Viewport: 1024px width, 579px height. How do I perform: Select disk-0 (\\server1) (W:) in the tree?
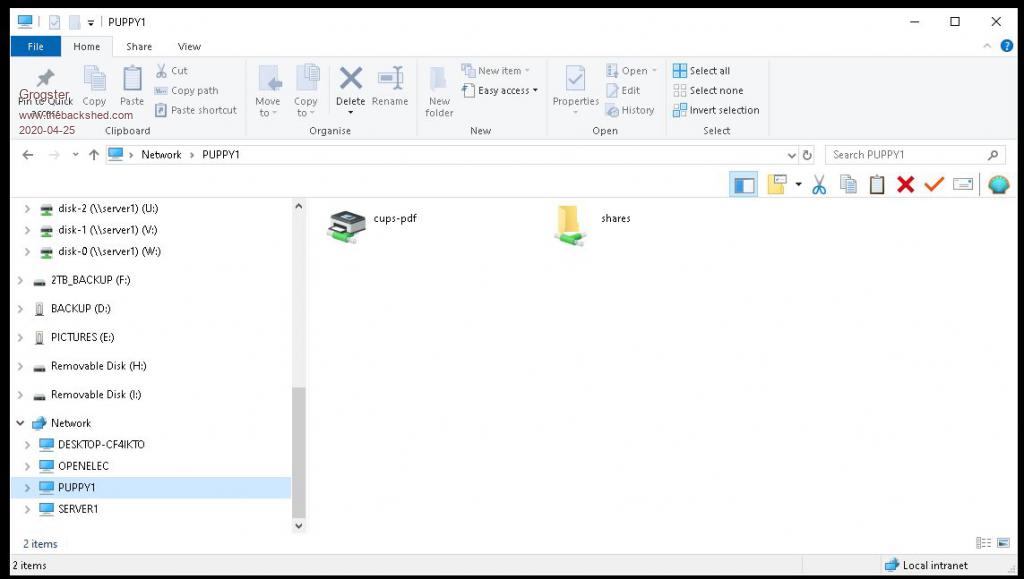click(x=109, y=251)
